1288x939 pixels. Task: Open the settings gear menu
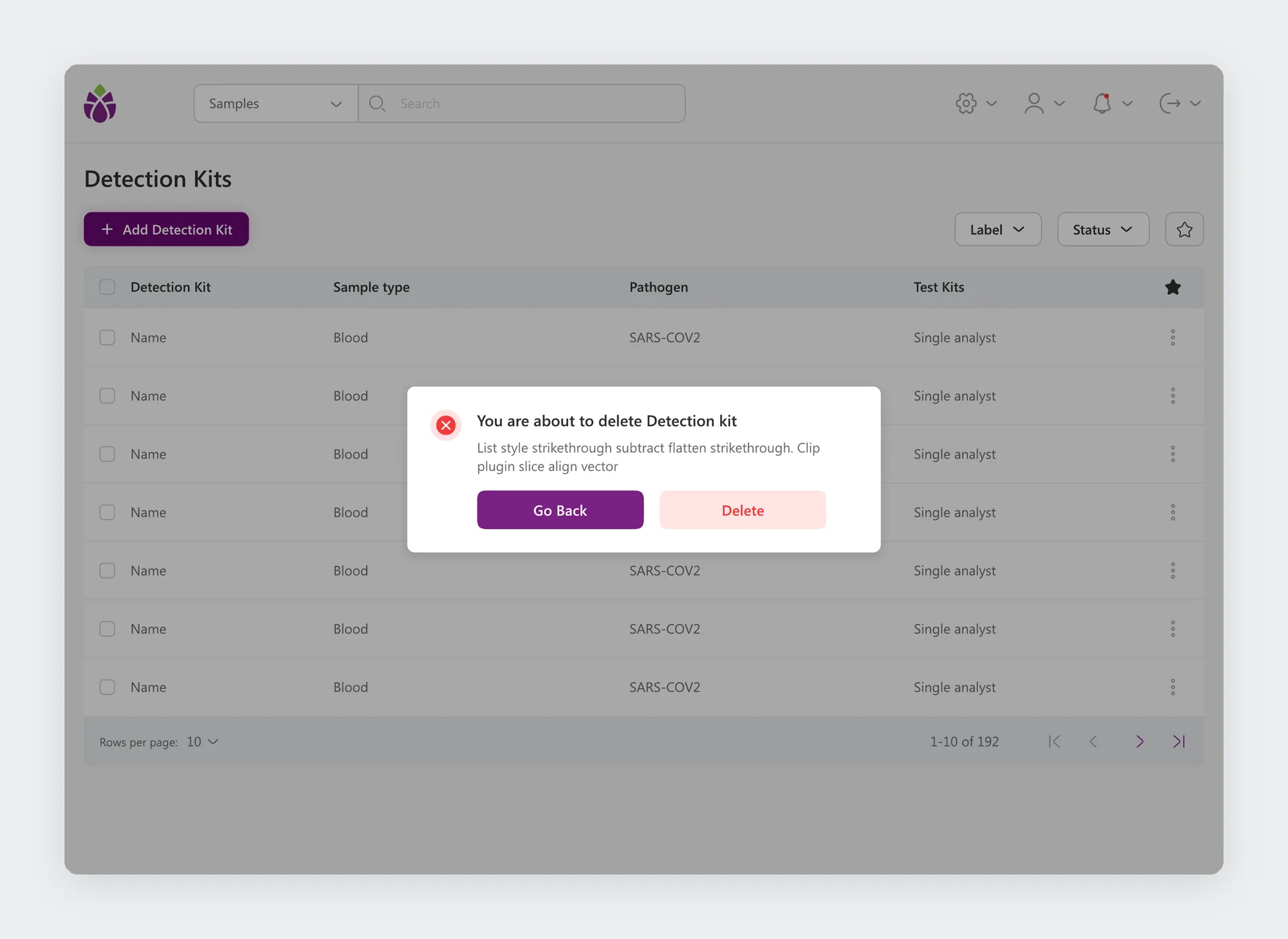(966, 104)
